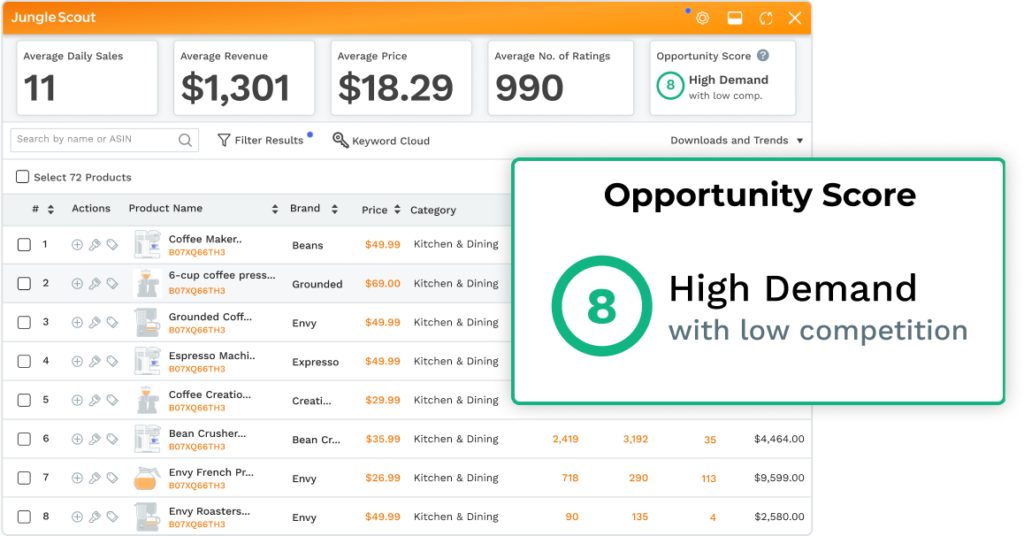Open the Espresso Machi product name
Screen dimensions: 1024x536
pyautogui.click(x=212, y=356)
